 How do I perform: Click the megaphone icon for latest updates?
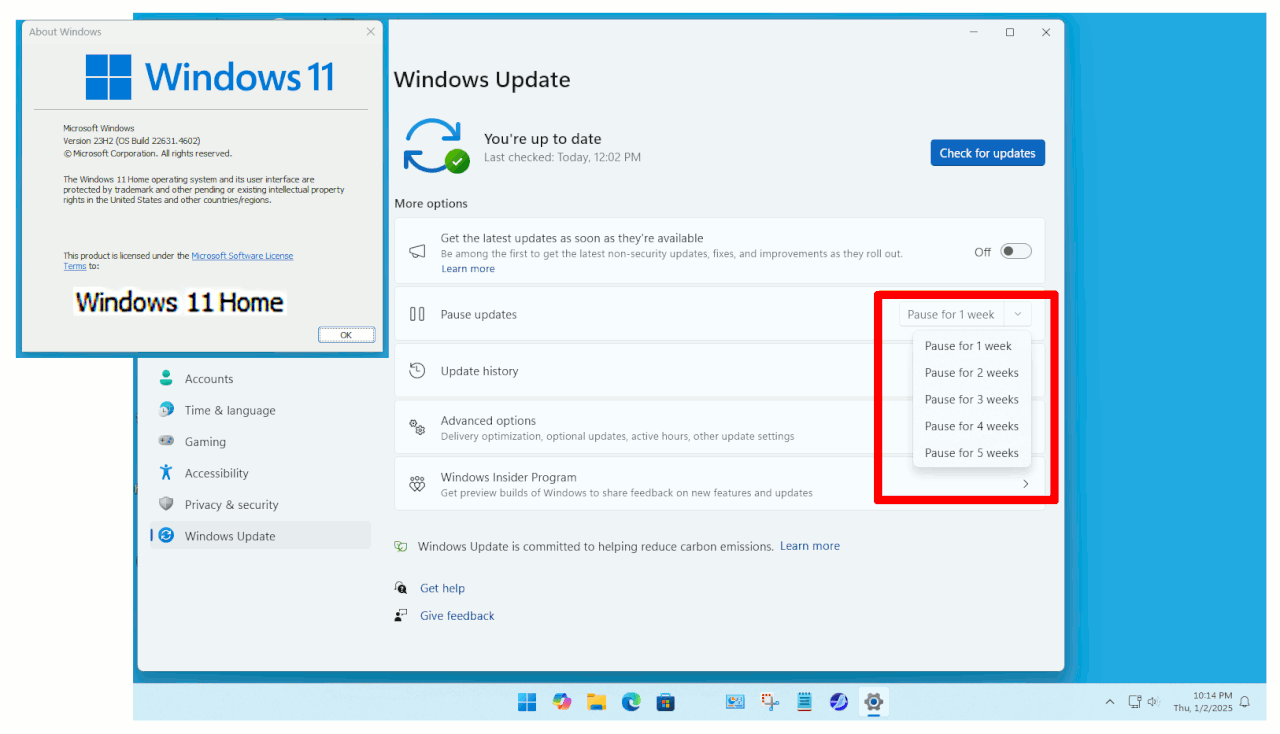click(417, 252)
